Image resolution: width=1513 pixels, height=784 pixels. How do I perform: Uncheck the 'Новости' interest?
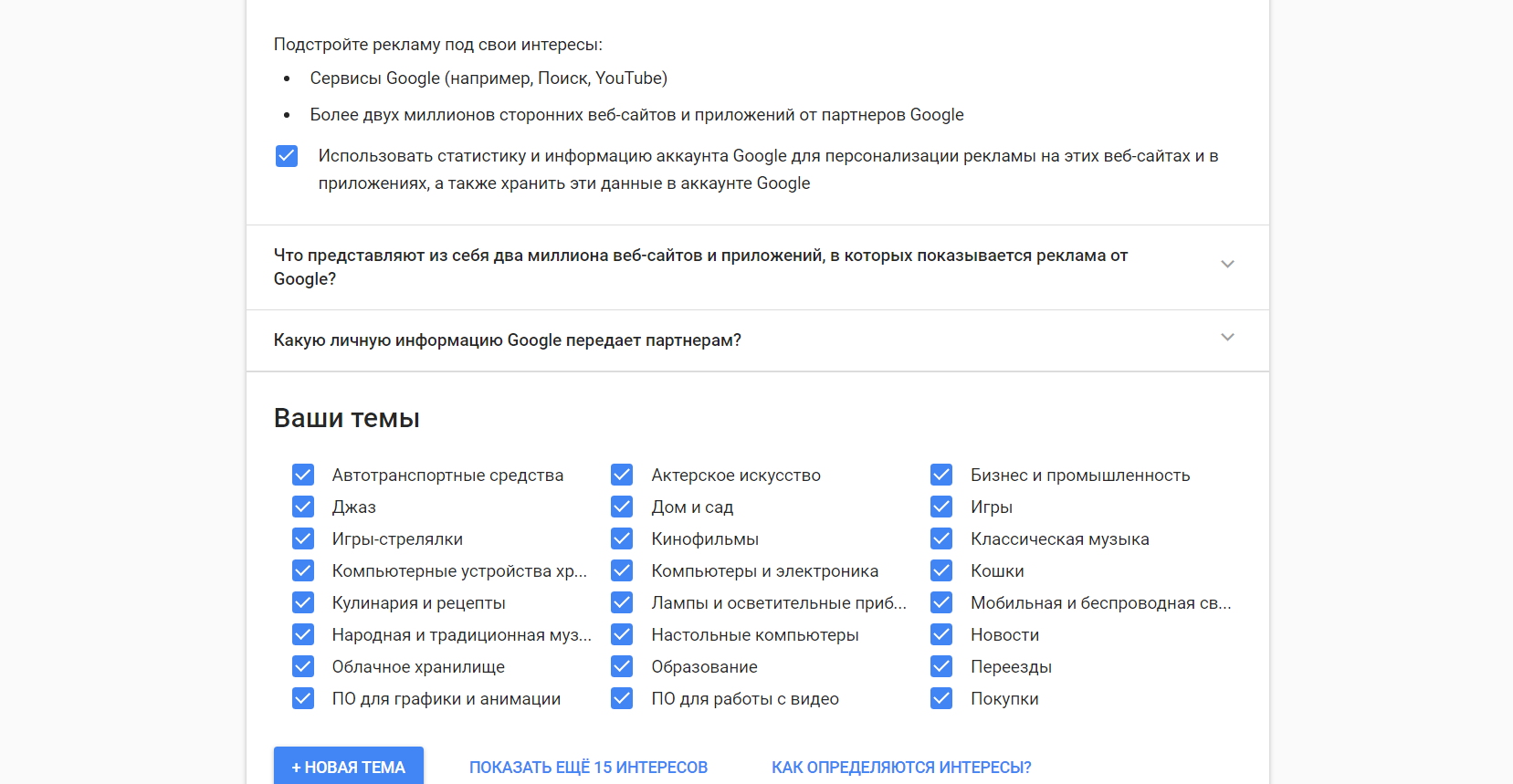(x=941, y=634)
